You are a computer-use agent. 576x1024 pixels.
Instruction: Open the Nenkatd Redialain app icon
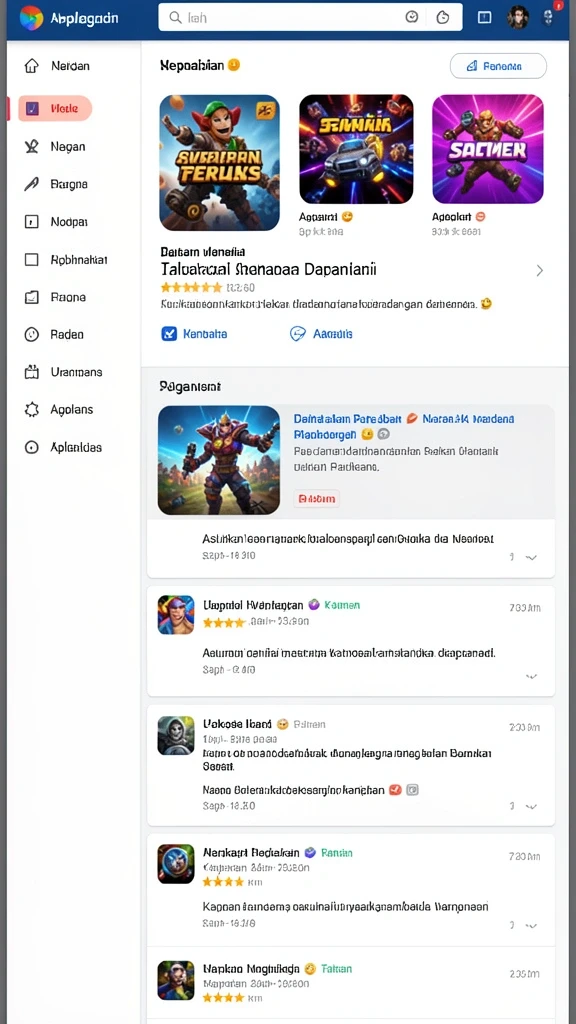[176, 864]
